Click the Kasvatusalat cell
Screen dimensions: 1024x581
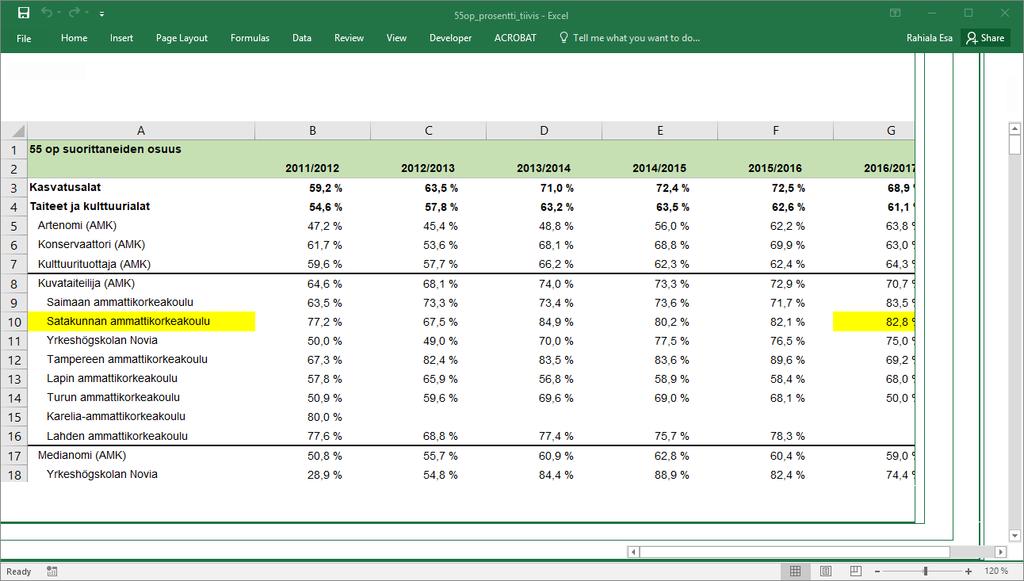coord(141,188)
